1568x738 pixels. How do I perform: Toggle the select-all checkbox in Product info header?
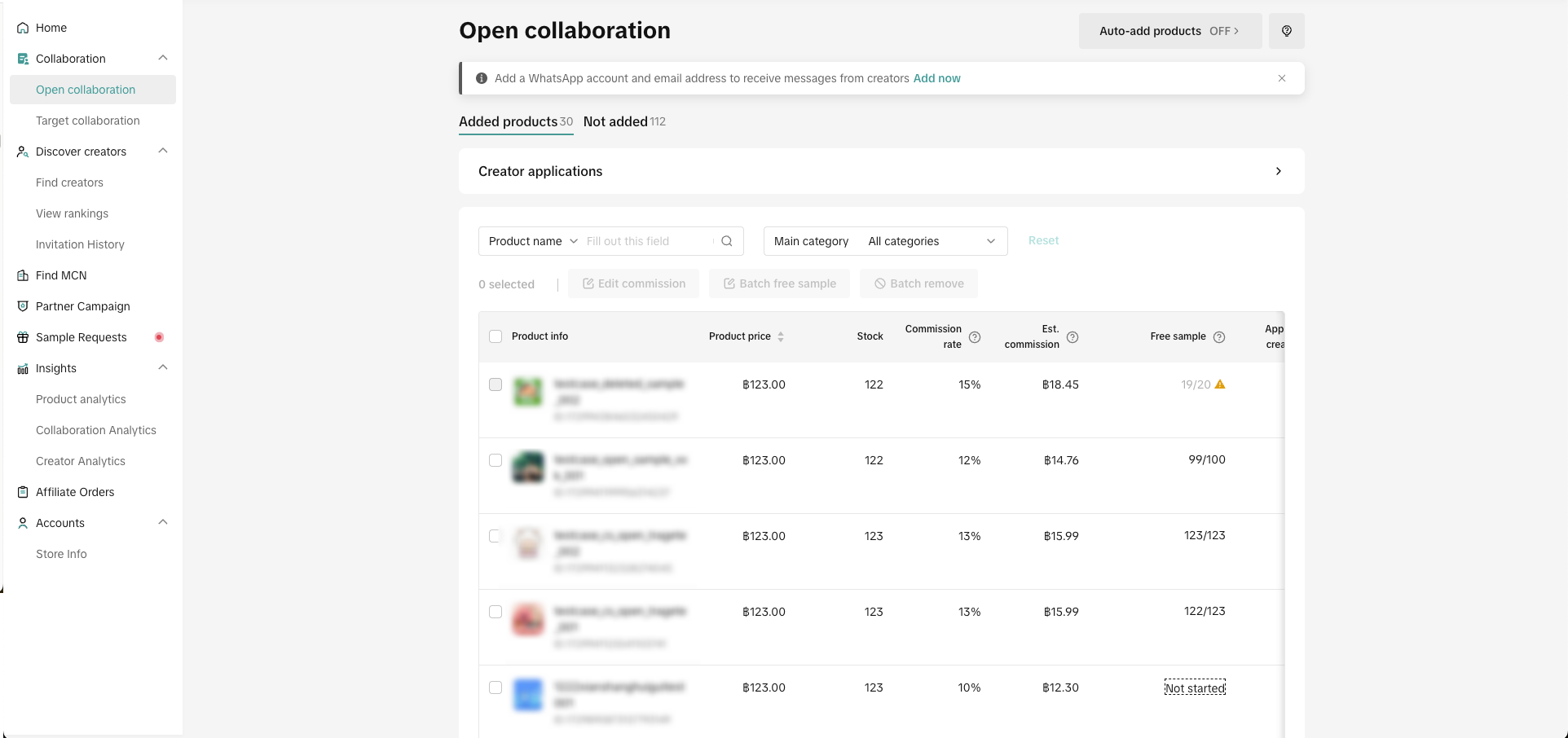click(496, 336)
